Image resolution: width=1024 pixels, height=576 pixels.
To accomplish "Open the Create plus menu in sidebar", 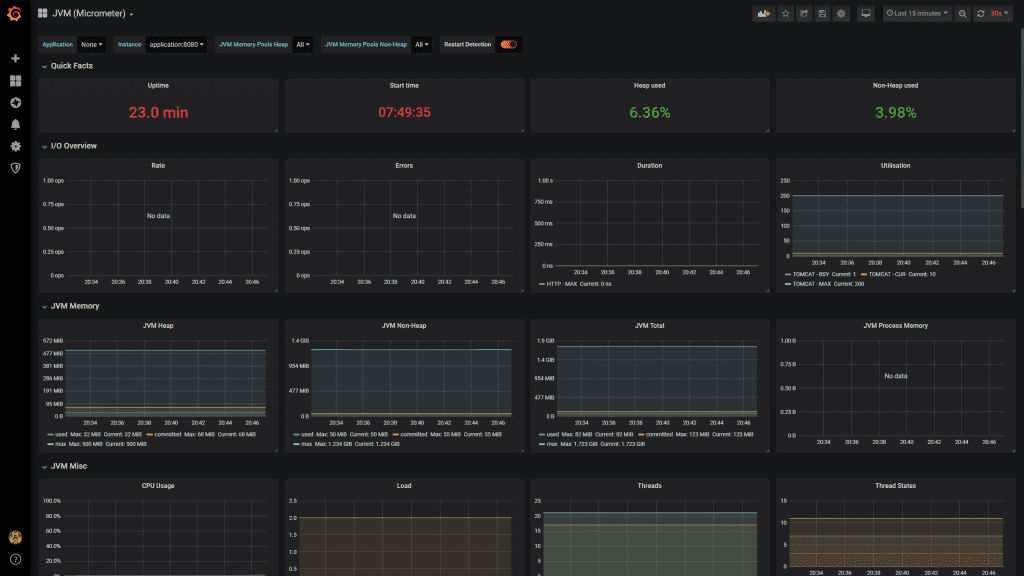I will (x=15, y=58).
